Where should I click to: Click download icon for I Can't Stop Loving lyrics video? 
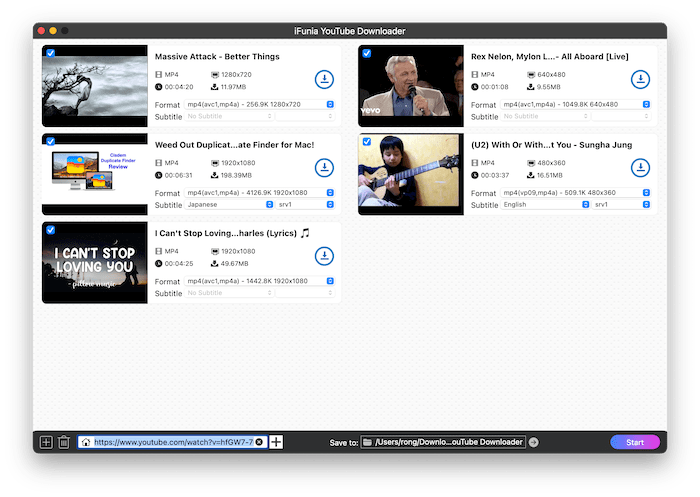tap(324, 257)
